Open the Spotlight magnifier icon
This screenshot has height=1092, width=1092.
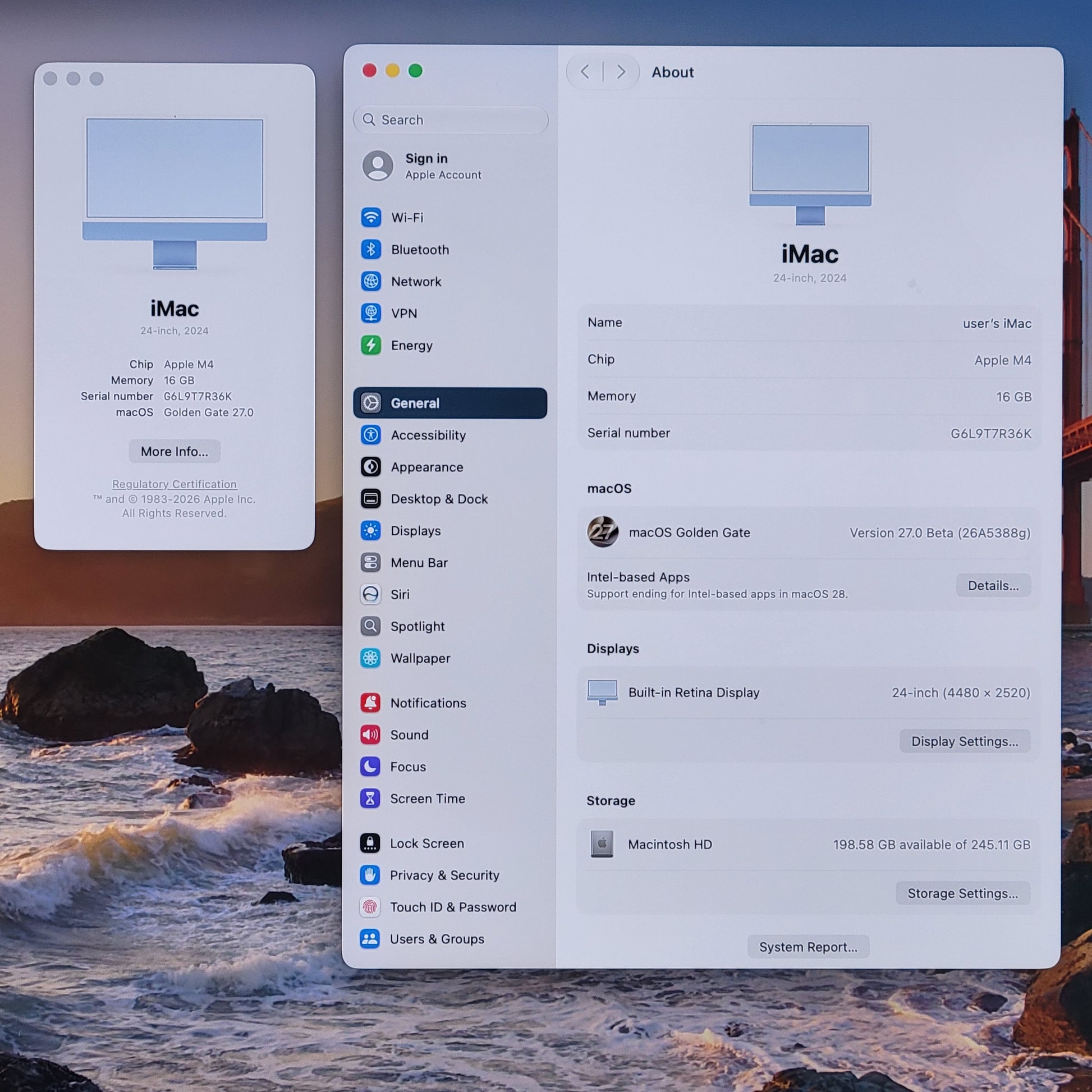pyautogui.click(x=371, y=626)
